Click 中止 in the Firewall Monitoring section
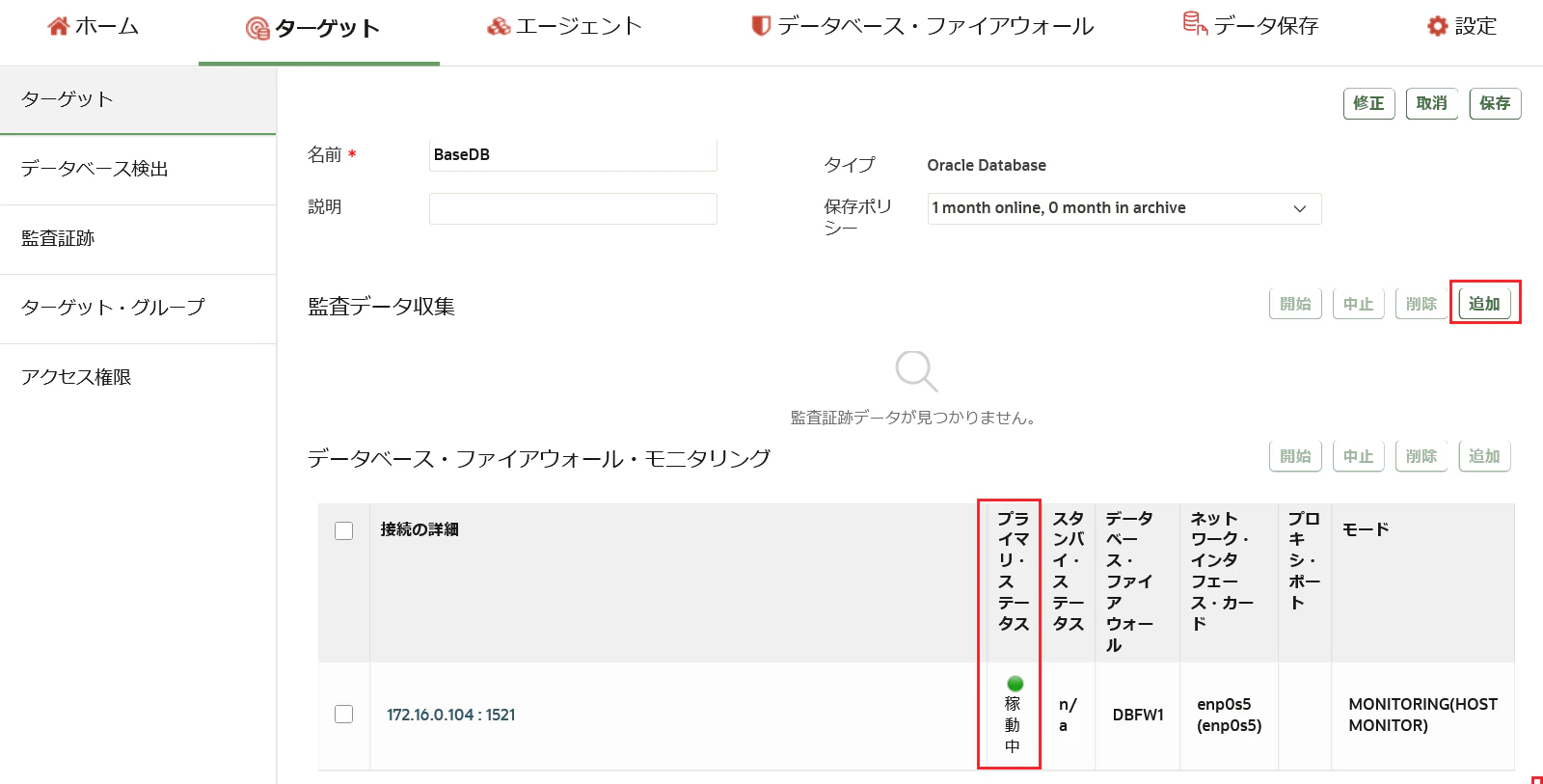Screen dimensions: 1543x784 (x=1358, y=456)
